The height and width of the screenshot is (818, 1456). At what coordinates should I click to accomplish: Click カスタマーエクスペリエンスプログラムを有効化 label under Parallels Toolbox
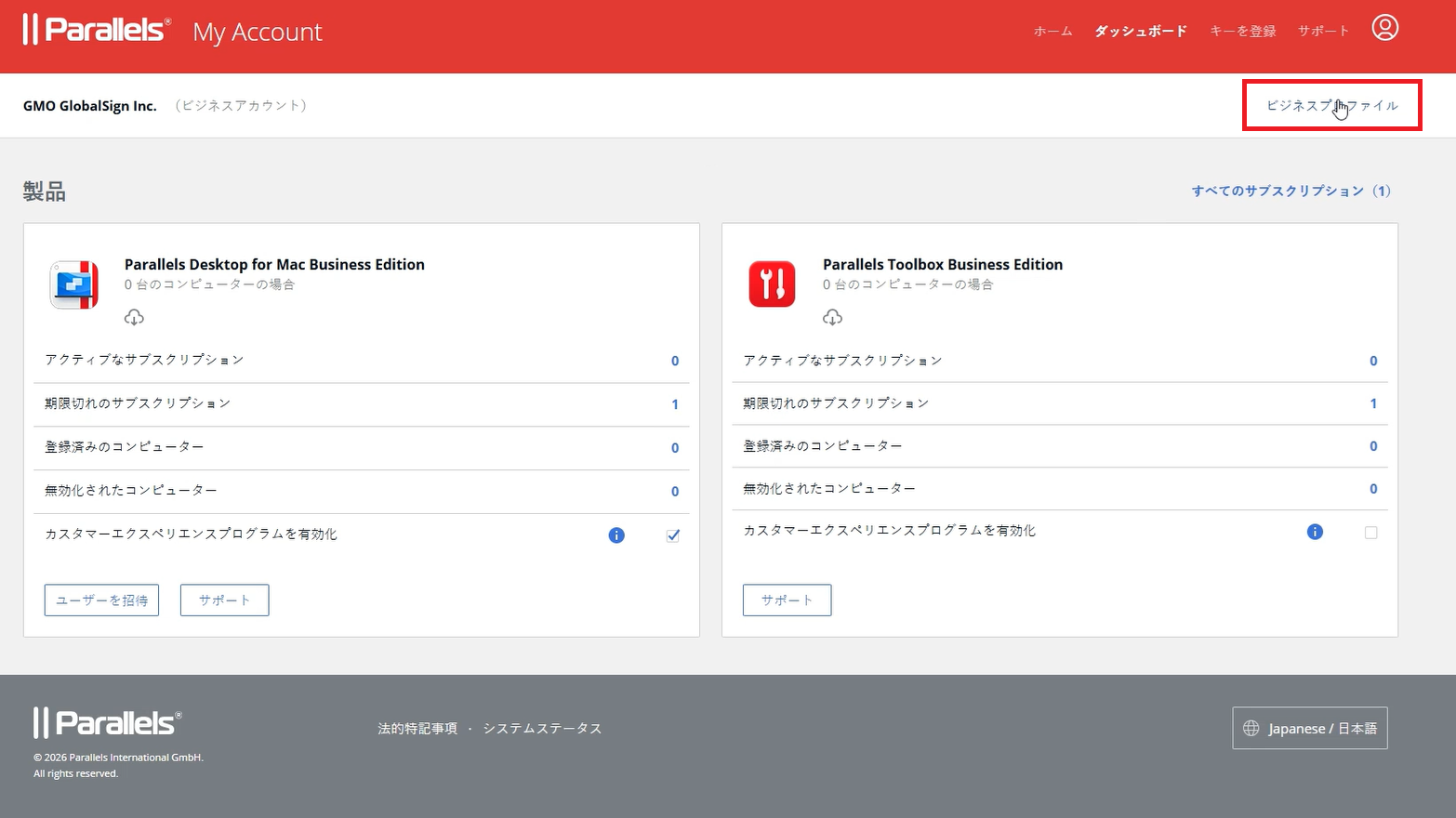(x=889, y=531)
